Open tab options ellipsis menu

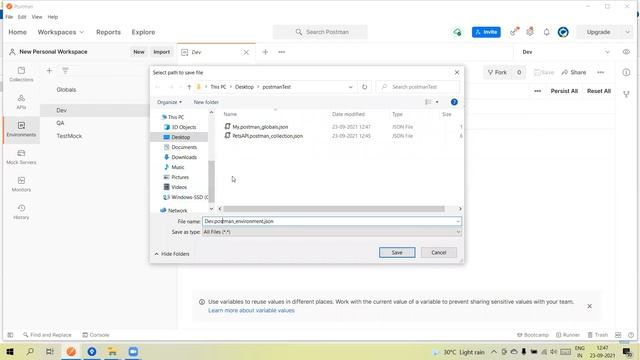282,52
